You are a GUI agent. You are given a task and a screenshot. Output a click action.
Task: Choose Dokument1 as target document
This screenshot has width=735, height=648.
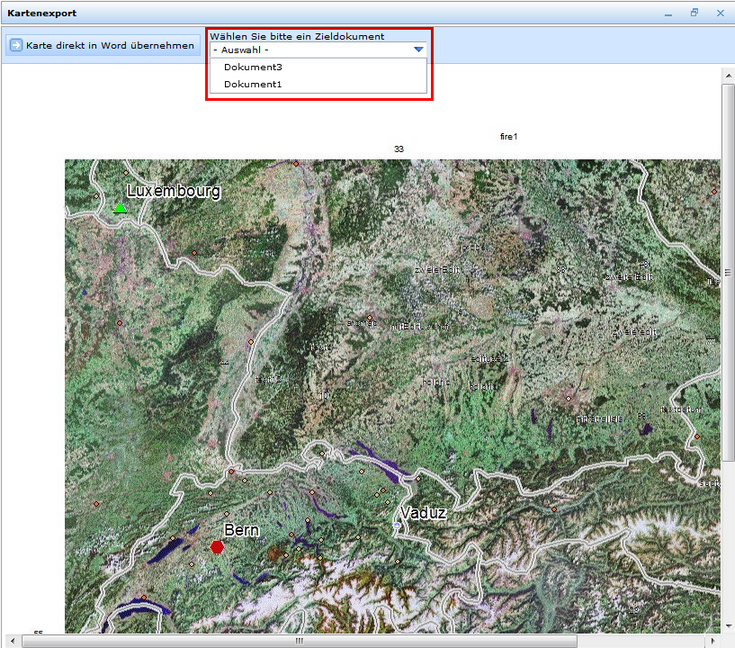(x=253, y=84)
